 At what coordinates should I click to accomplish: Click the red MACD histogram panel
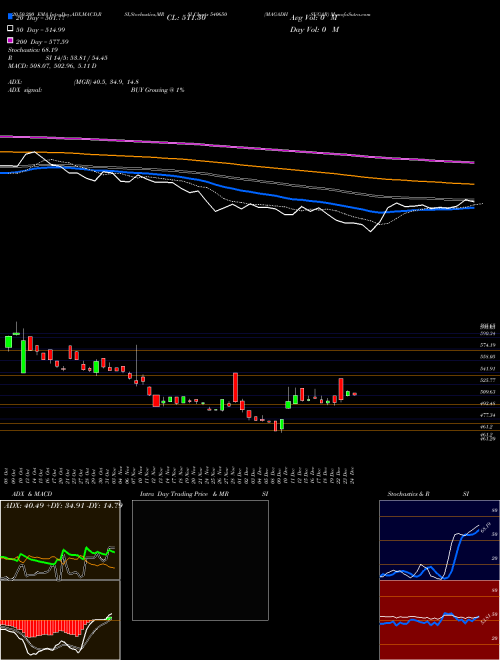60,620
